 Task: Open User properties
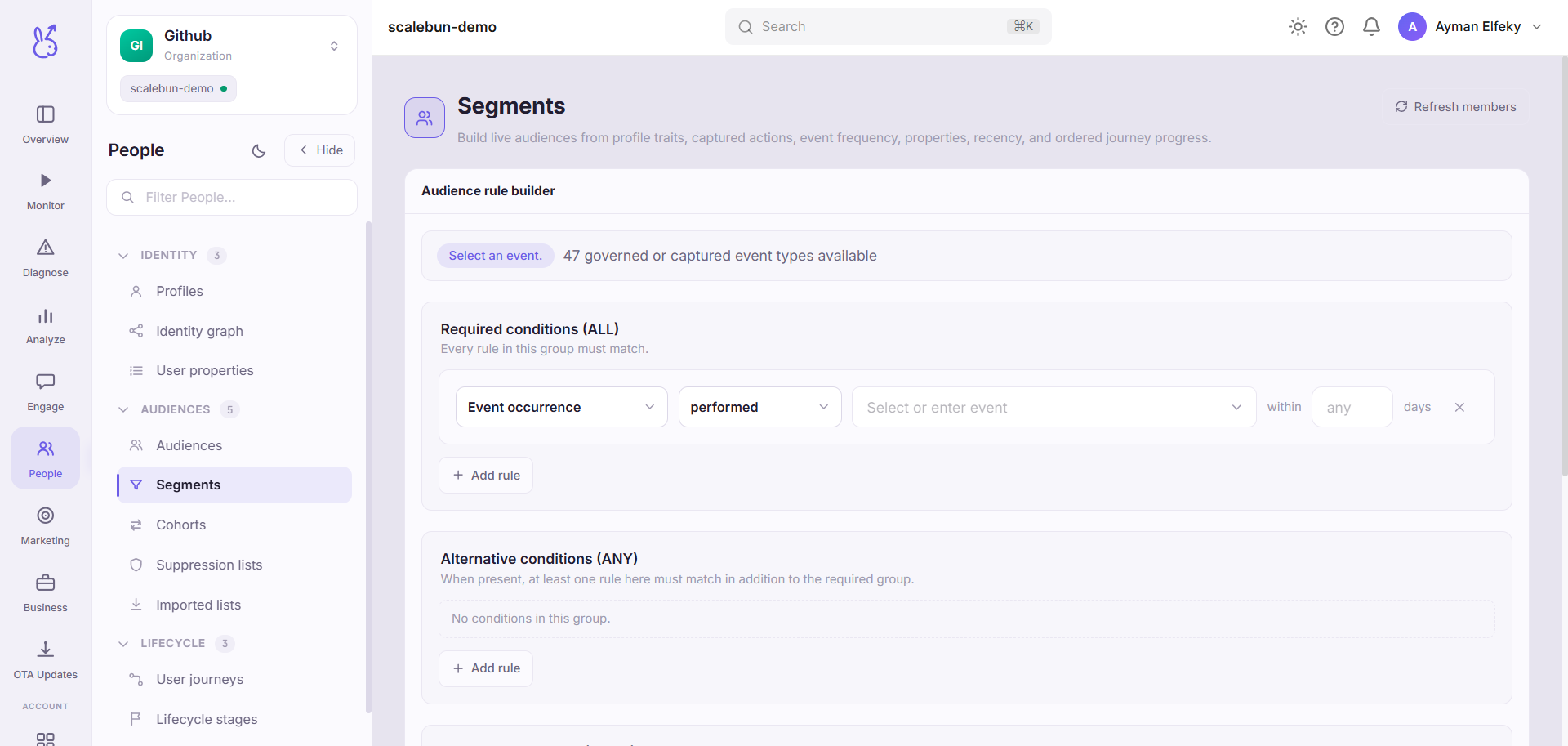click(x=234, y=370)
